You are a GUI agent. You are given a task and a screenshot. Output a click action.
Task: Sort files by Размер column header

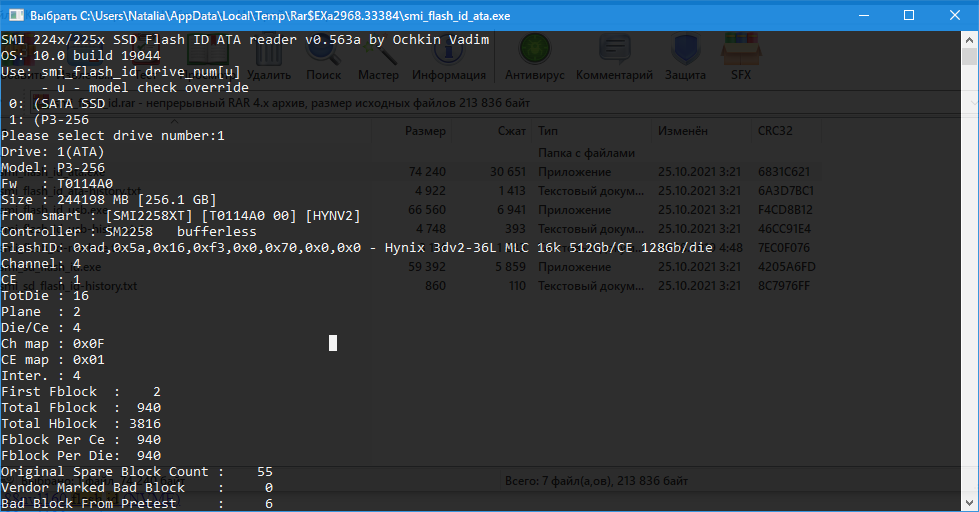click(x=425, y=131)
